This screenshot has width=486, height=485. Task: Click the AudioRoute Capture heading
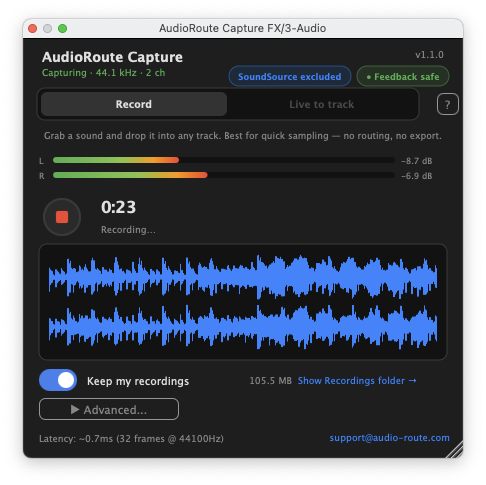click(112, 57)
